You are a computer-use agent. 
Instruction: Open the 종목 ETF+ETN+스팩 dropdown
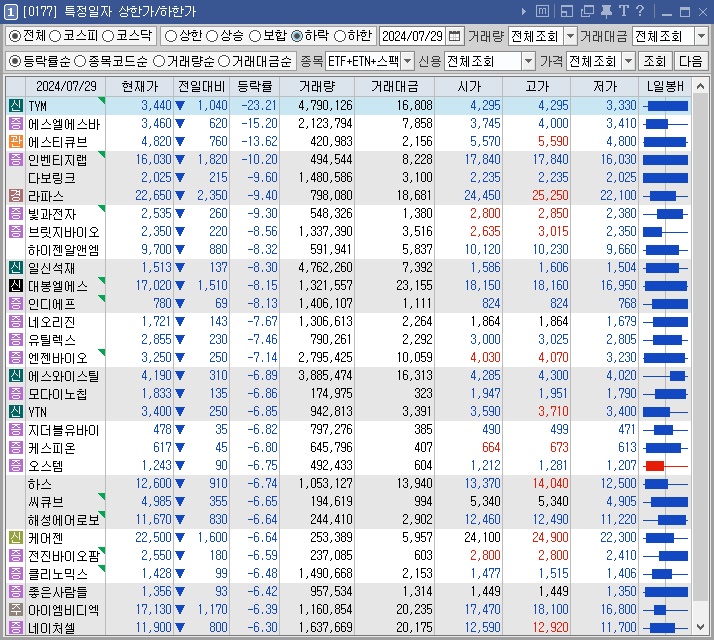(408, 61)
